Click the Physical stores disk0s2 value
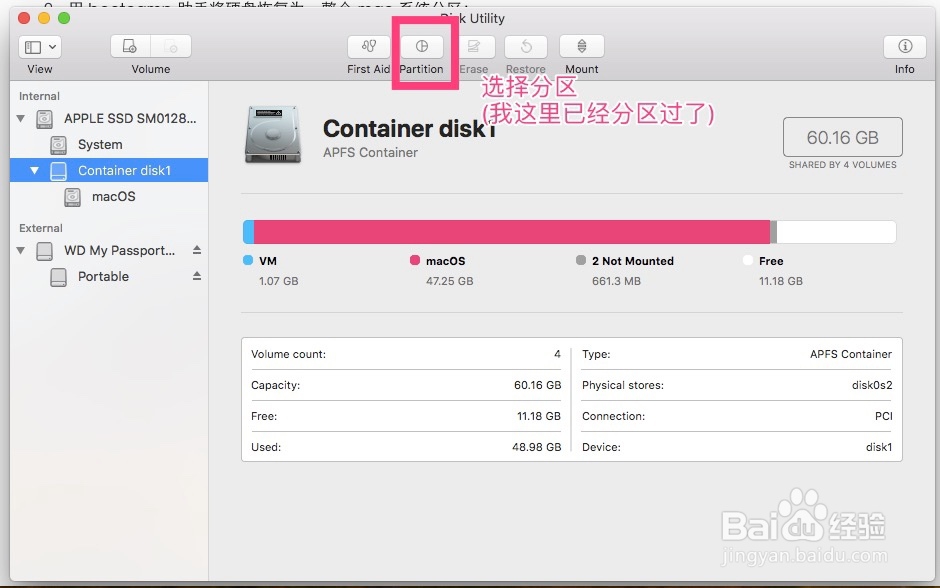 872,385
